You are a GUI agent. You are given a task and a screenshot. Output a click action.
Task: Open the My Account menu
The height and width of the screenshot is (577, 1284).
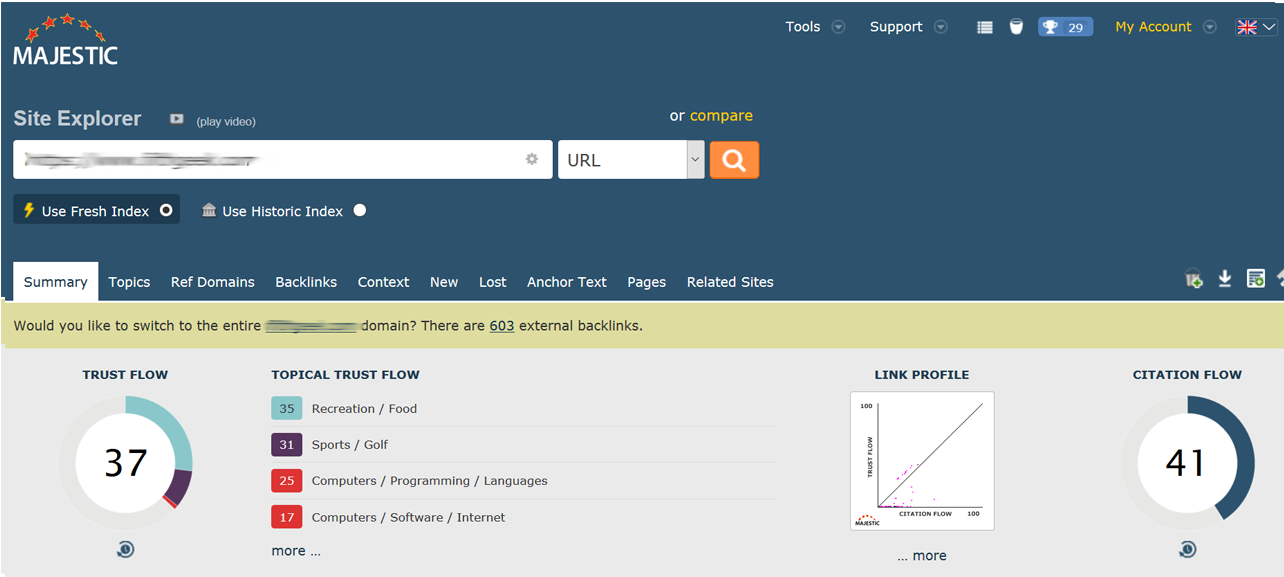[1153, 27]
